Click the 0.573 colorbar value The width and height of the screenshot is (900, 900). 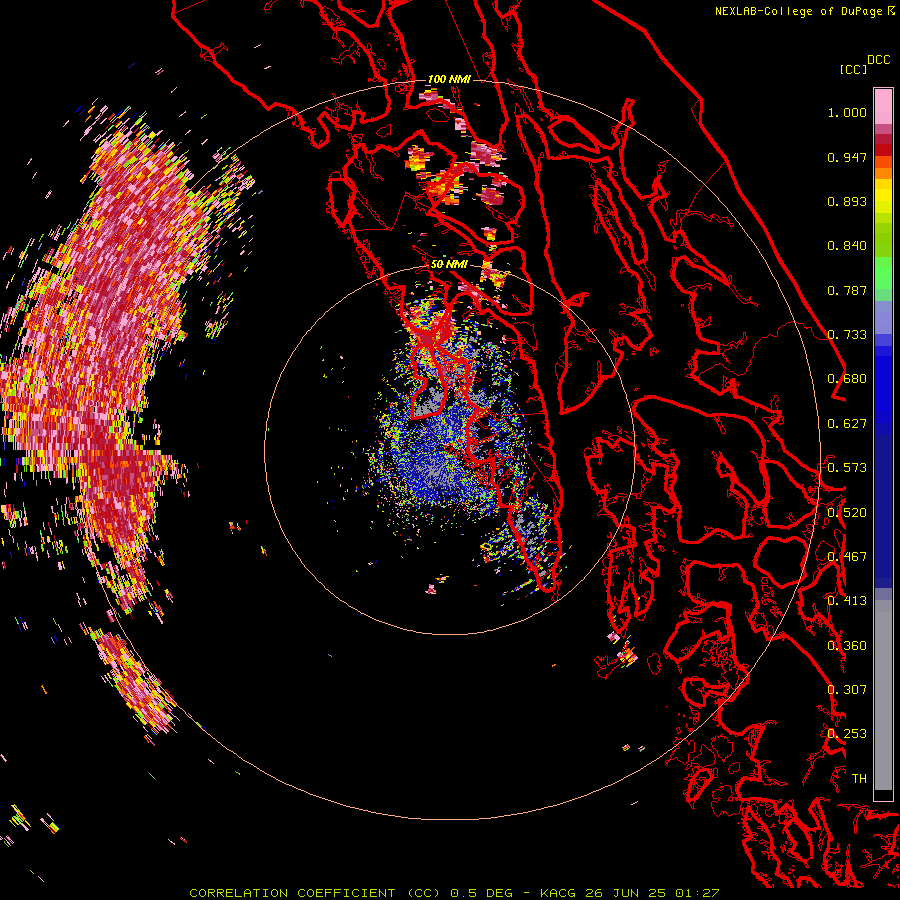847,468
